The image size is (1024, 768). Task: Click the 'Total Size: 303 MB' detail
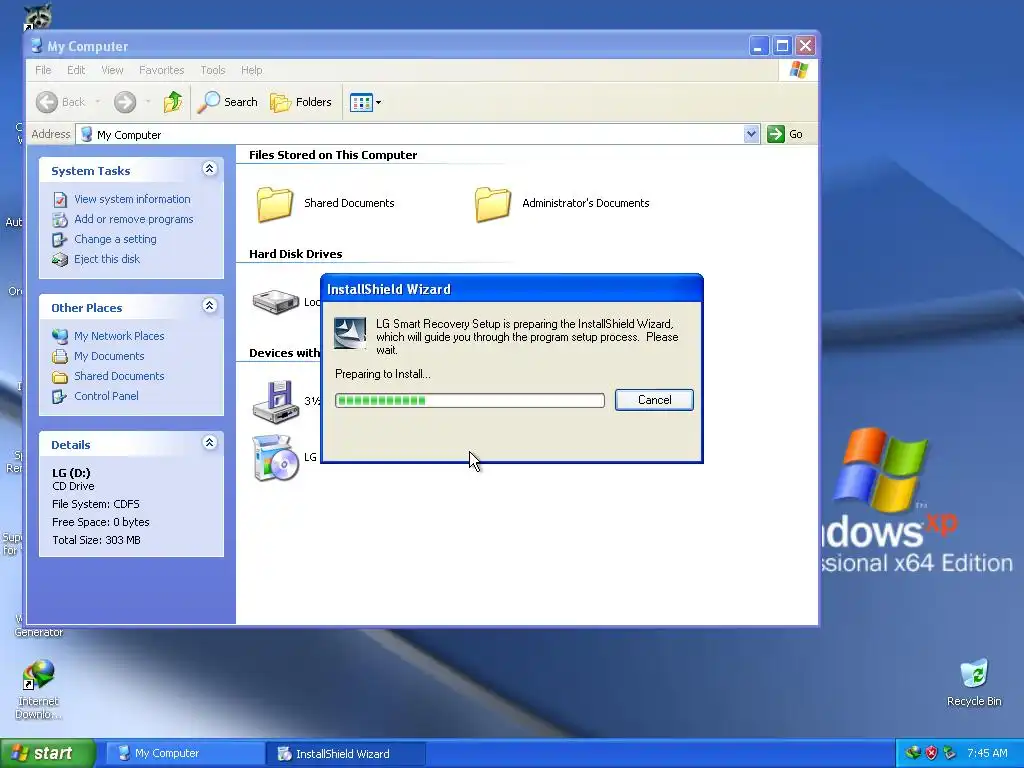tap(96, 540)
